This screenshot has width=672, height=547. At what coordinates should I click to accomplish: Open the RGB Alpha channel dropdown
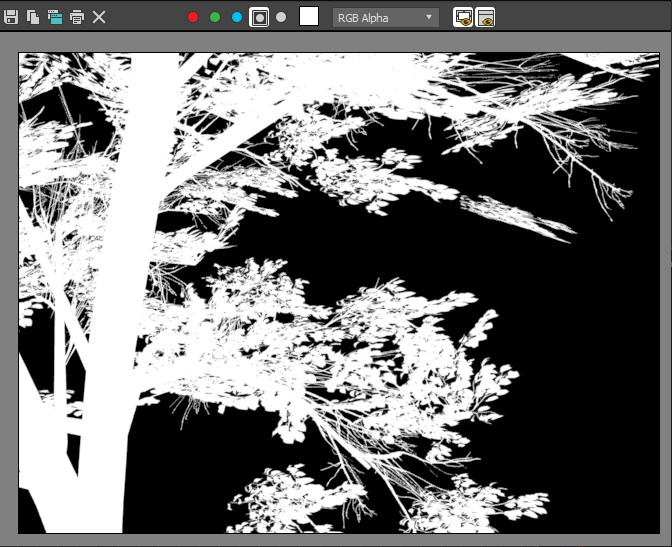tap(386, 18)
